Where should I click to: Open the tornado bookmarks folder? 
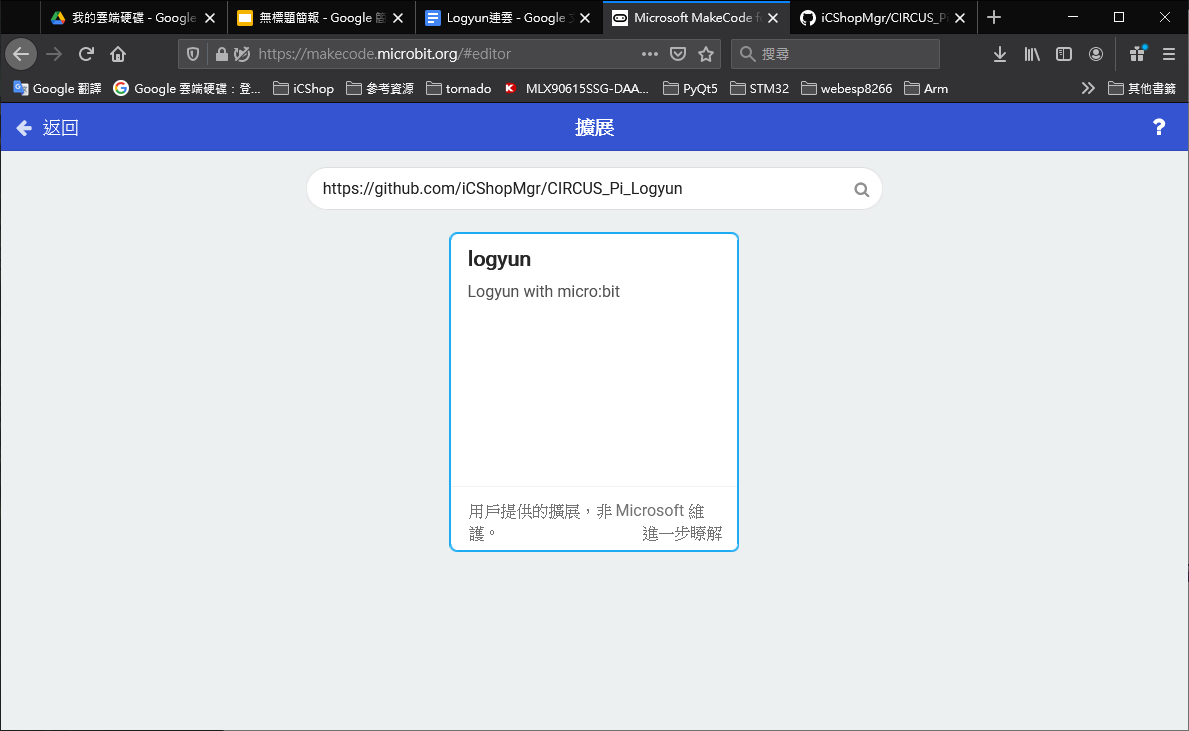459,89
